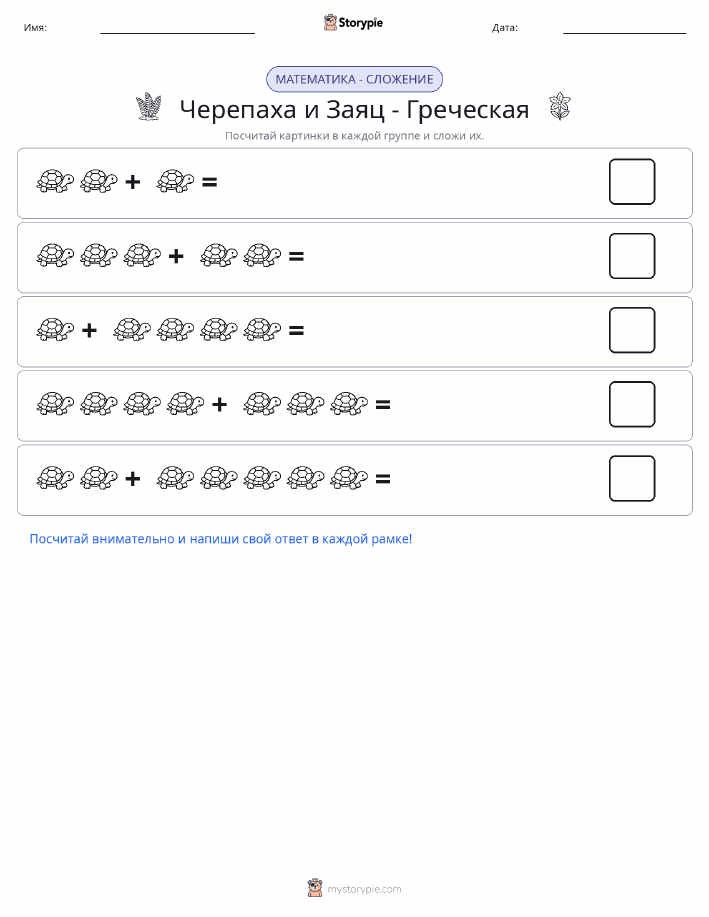Click the plus sign in the fourth row

219,404
